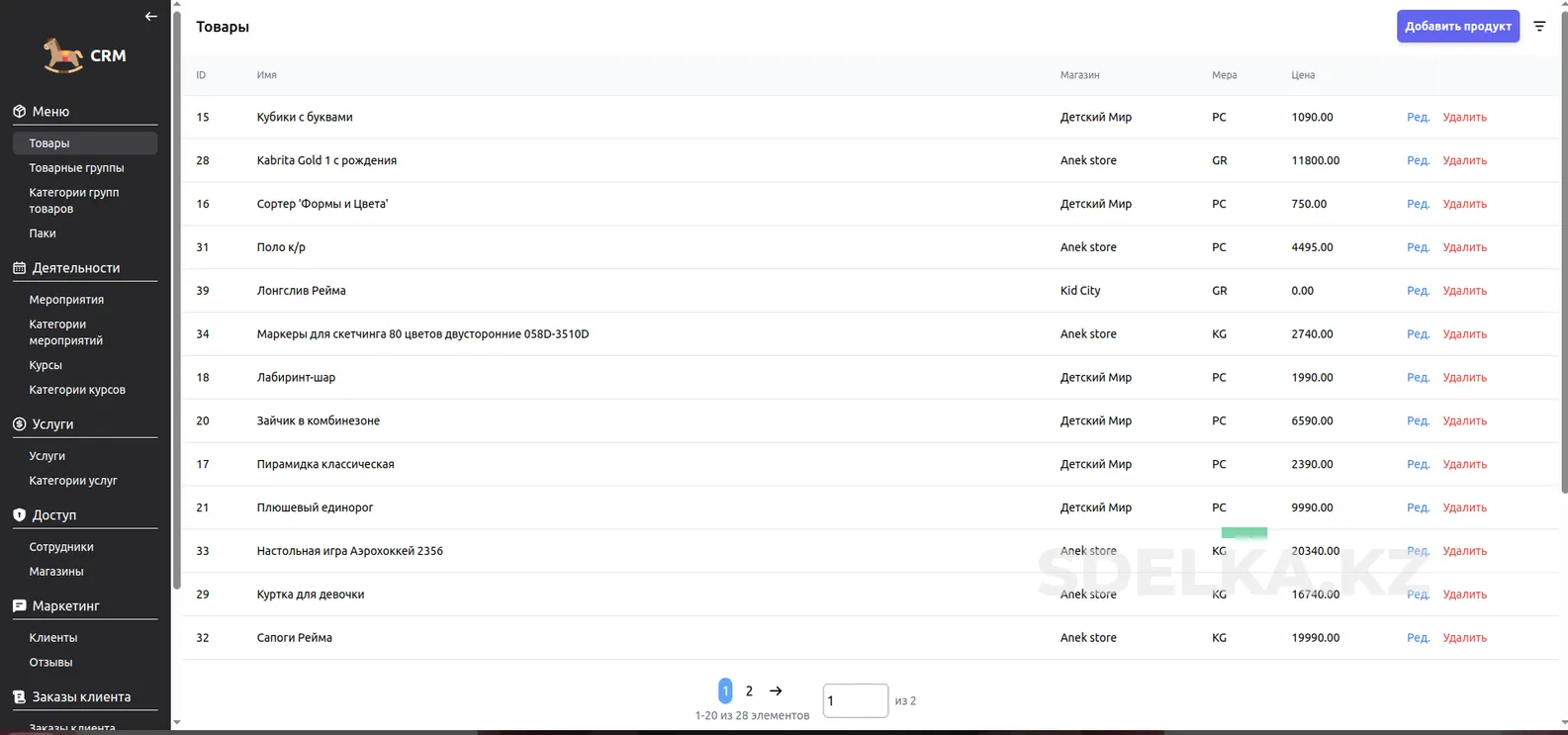Delete Плюшевый единорог row
Viewport: 1568px width, 735px height.
[1464, 508]
